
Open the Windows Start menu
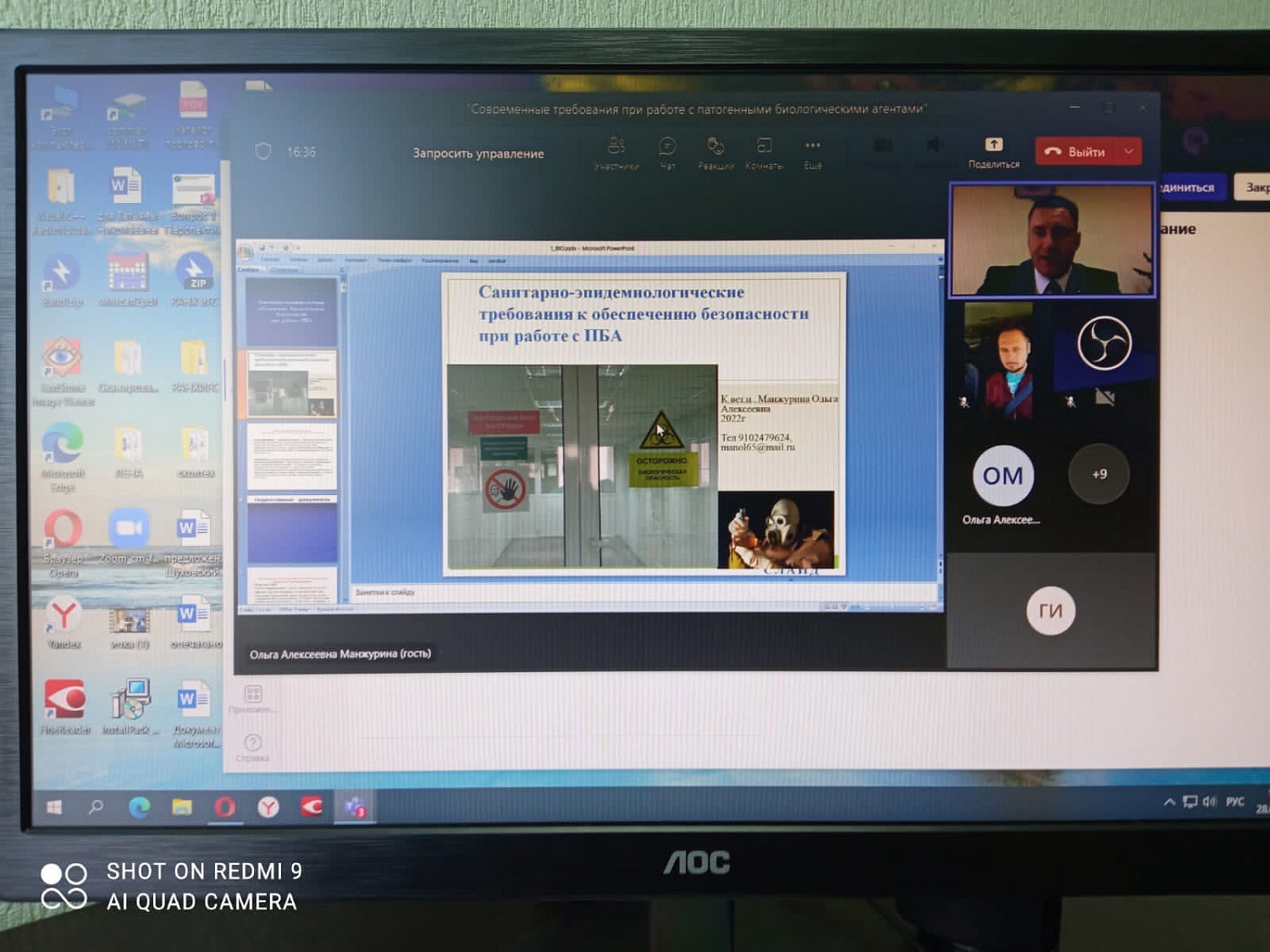54,807
